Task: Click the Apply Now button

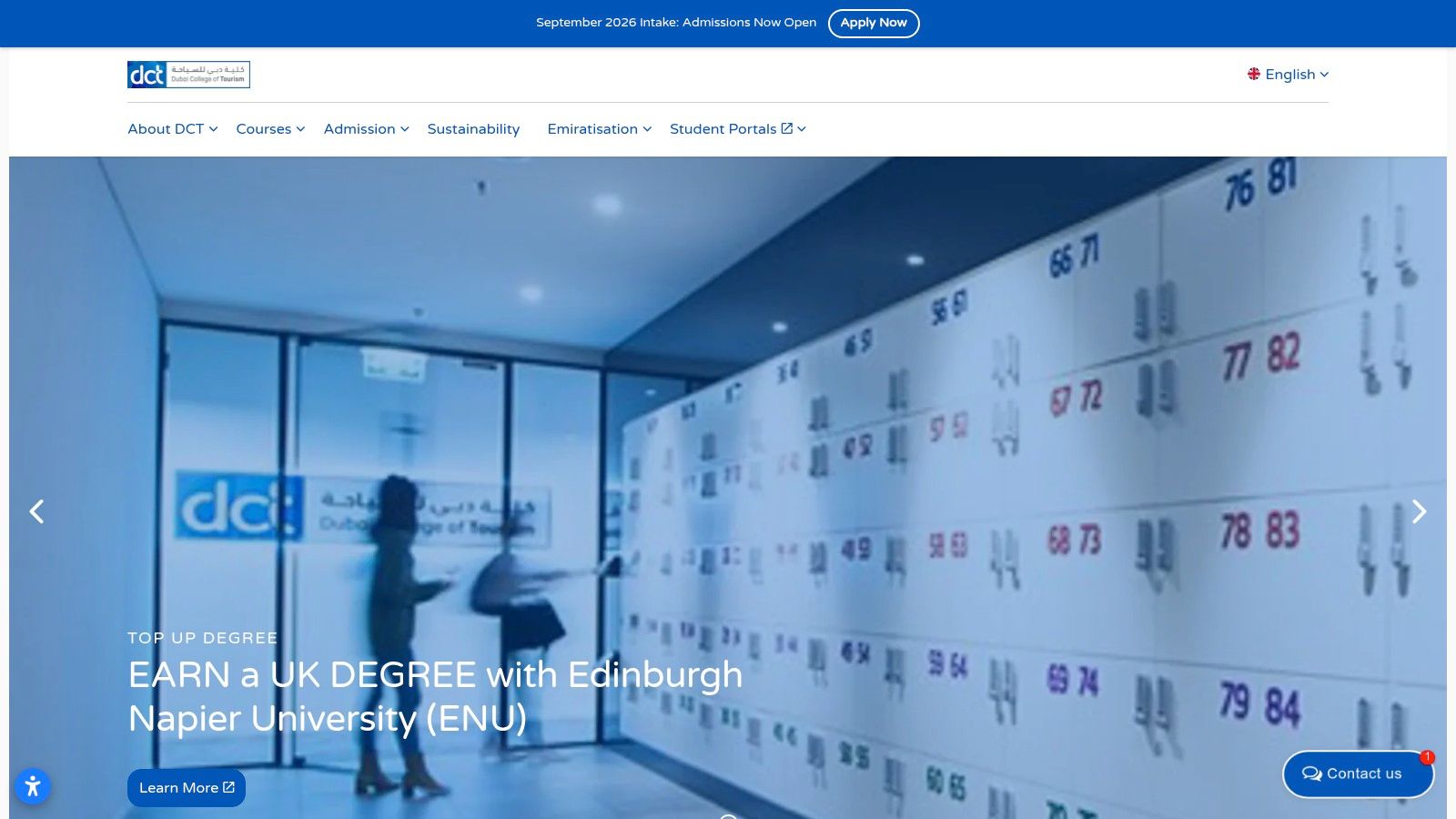Action: point(874,23)
